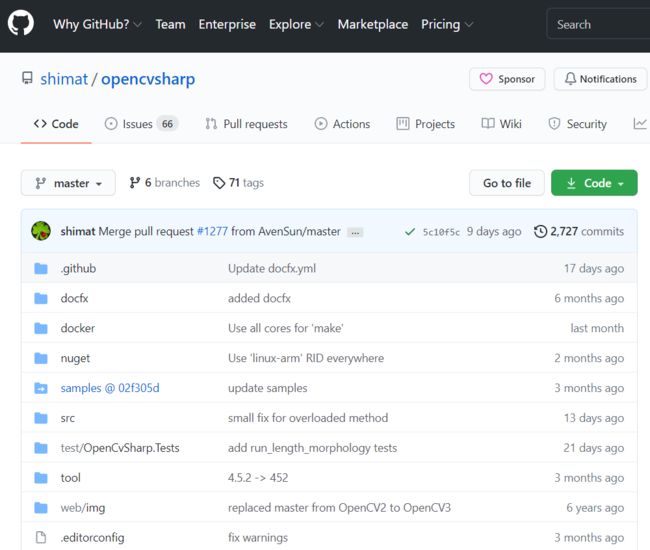Open the master branch dropdown
This screenshot has width=650, height=550.
point(68,183)
